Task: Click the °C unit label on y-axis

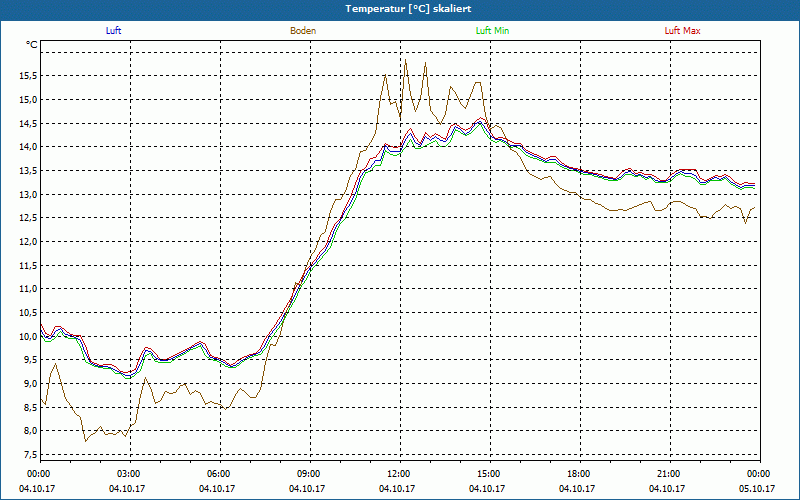Action: pyautogui.click(x=32, y=45)
